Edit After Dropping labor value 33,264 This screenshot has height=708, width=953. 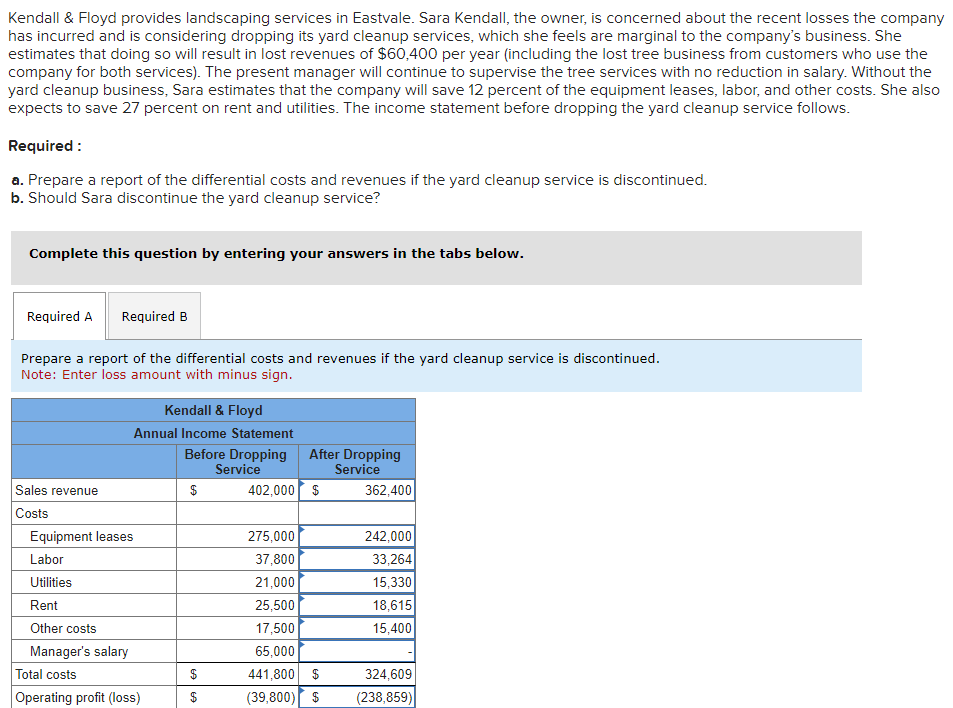[x=357, y=560]
